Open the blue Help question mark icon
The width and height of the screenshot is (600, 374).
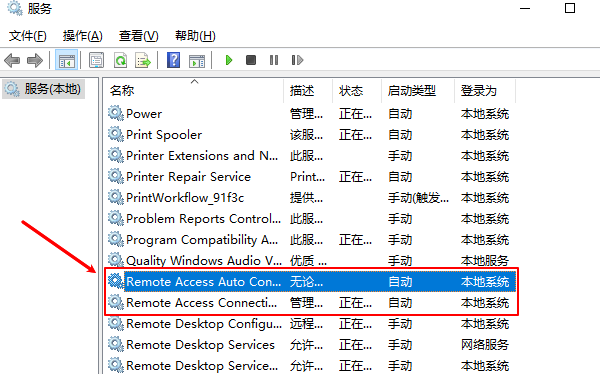point(173,60)
